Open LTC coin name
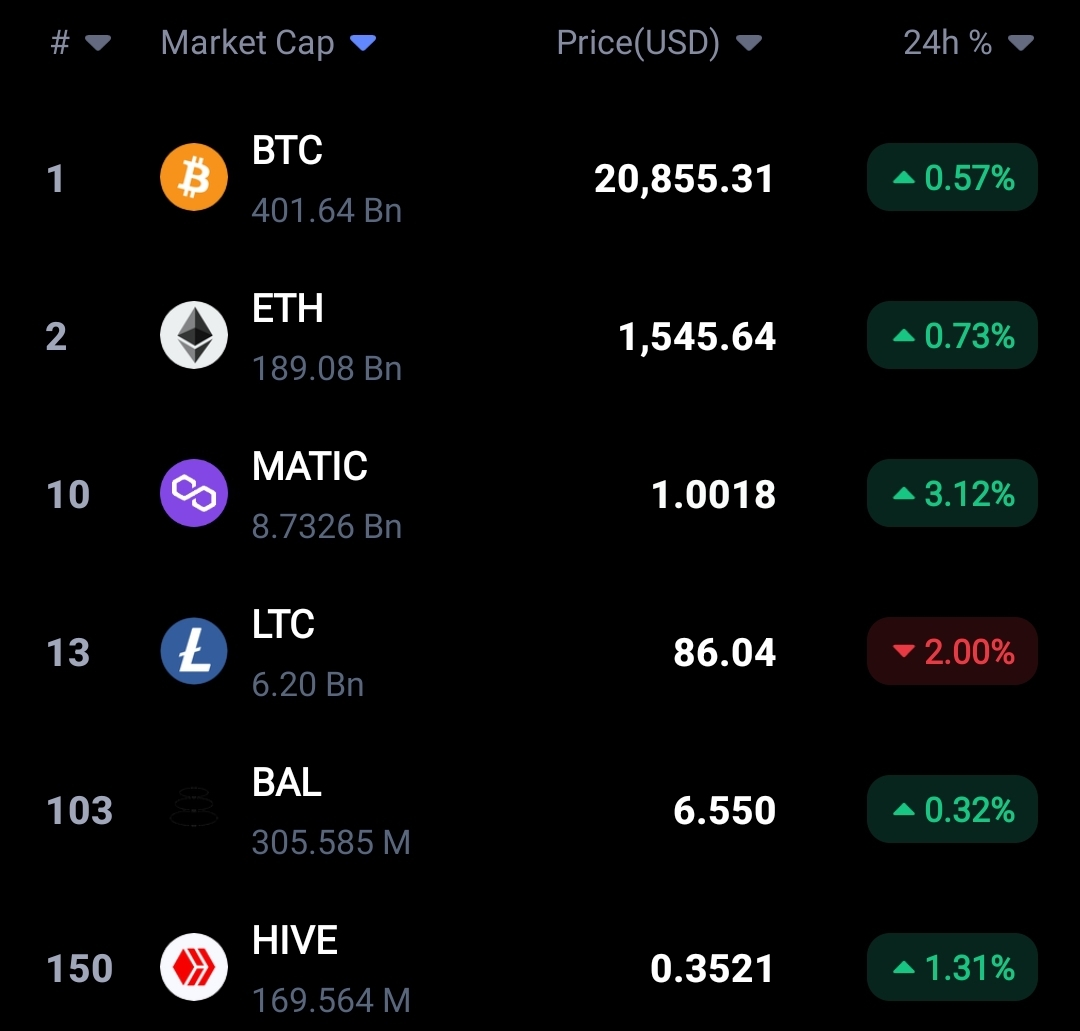Image resolution: width=1080 pixels, height=1031 pixels. click(x=283, y=625)
